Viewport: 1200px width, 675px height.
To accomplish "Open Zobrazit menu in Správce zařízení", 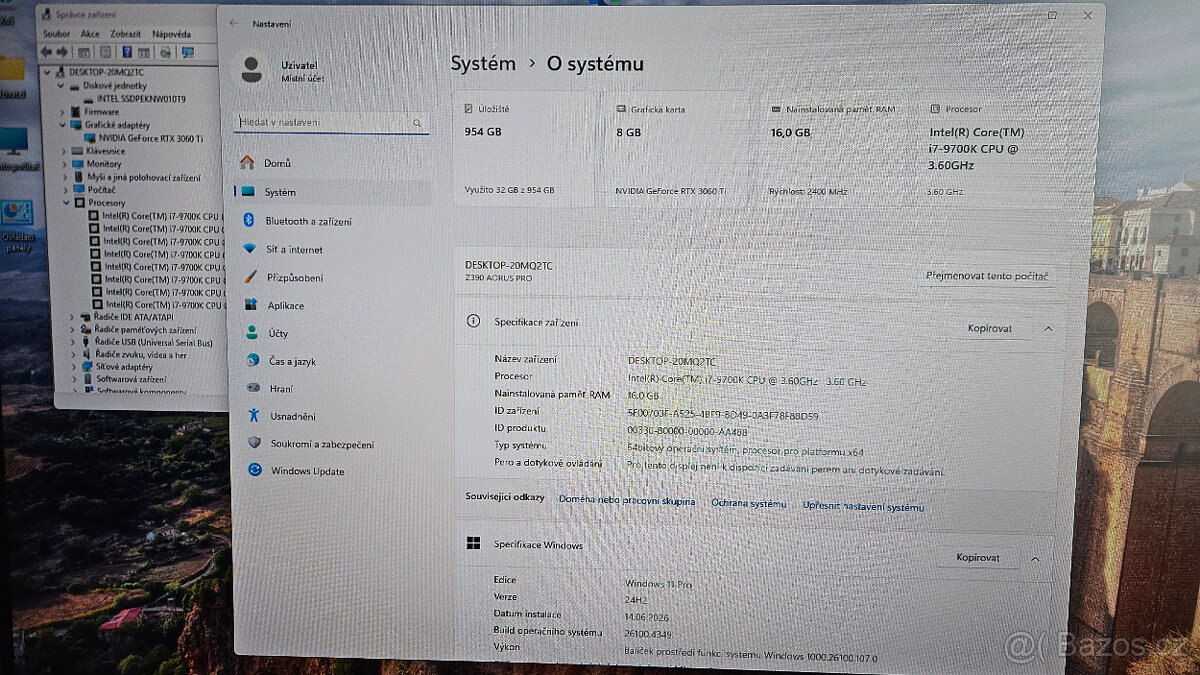I will point(125,34).
